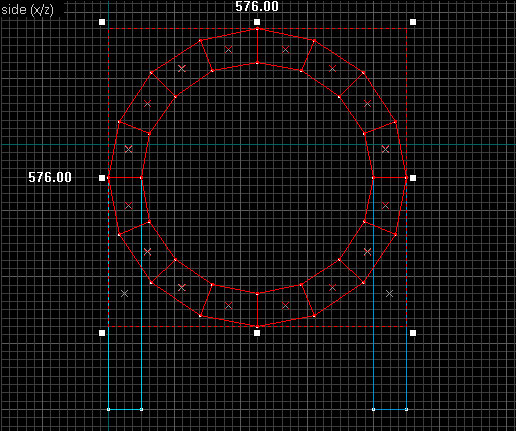Click the bottom-right vertex of right blue brush
The image size is (516, 431).
[x=406, y=409]
